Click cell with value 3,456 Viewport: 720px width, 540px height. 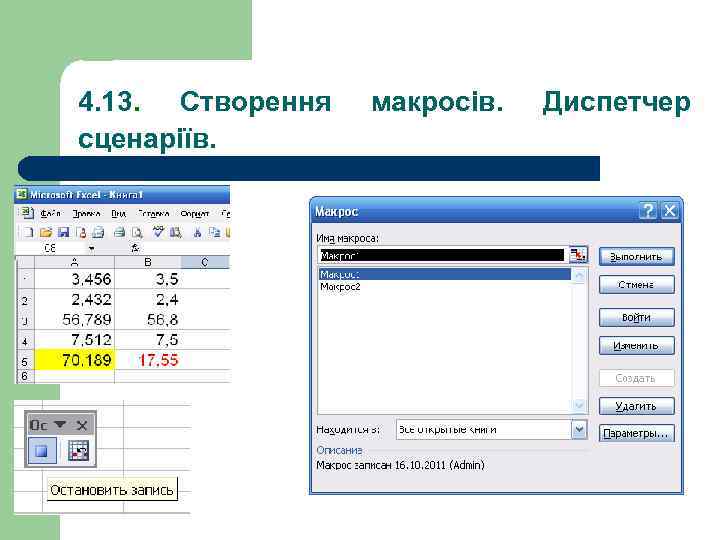[74, 279]
